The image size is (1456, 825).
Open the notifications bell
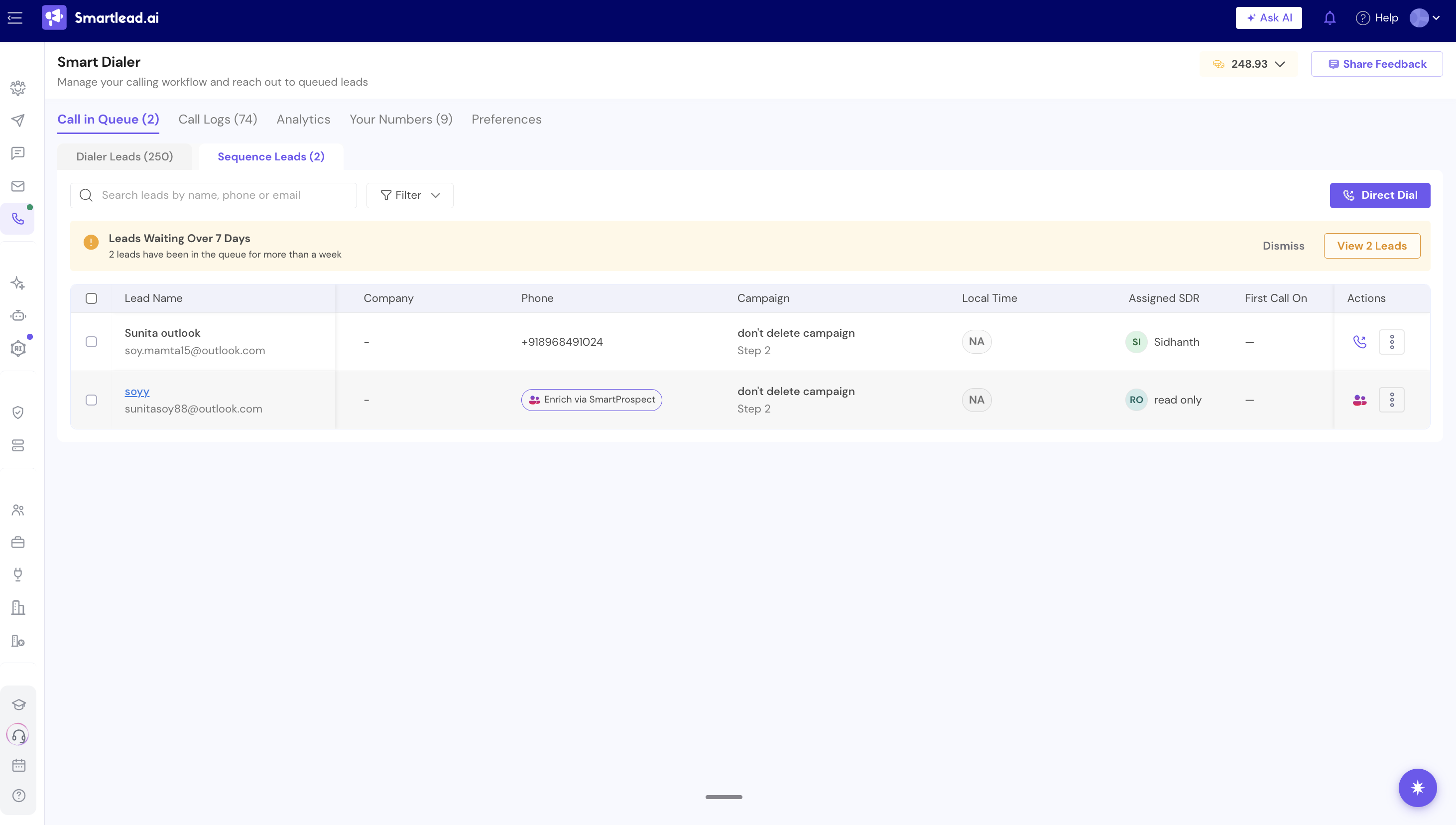tap(1330, 18)
